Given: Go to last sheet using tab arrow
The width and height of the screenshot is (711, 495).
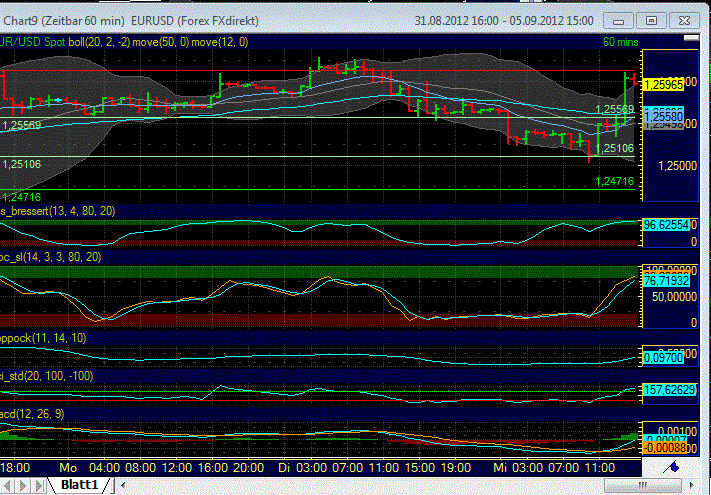Looking at the screenshot, I should click(40, 485).
